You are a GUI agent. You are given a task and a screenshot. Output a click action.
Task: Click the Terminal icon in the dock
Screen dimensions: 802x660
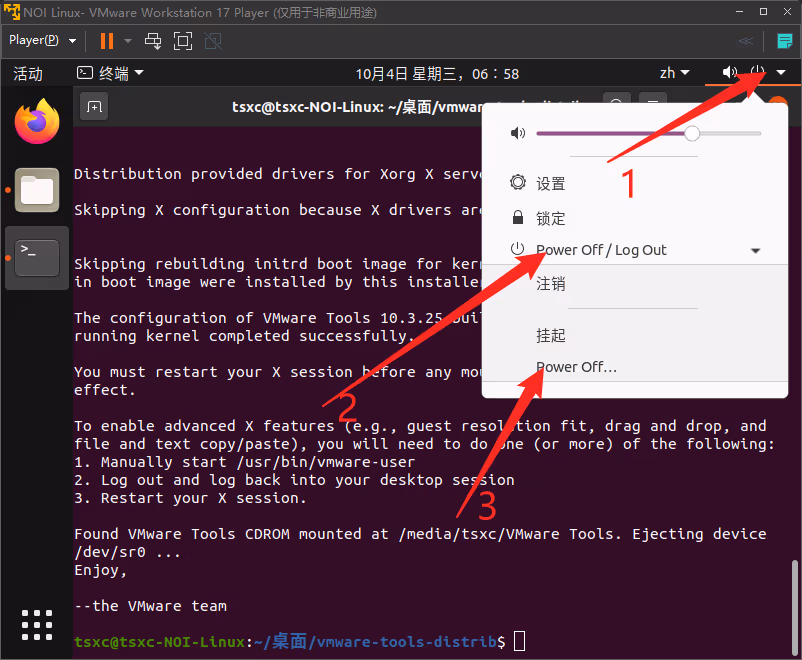[x=37, y=257]
